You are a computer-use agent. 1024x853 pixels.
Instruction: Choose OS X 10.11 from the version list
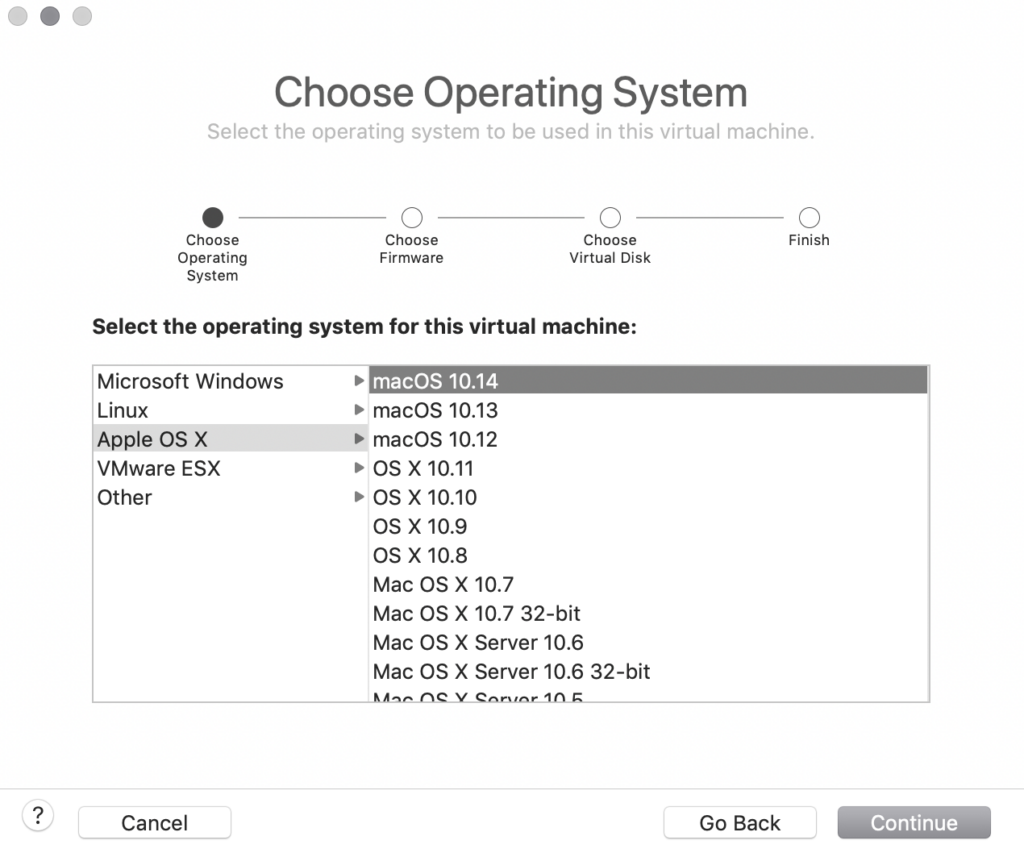click(x=423, y=468)
